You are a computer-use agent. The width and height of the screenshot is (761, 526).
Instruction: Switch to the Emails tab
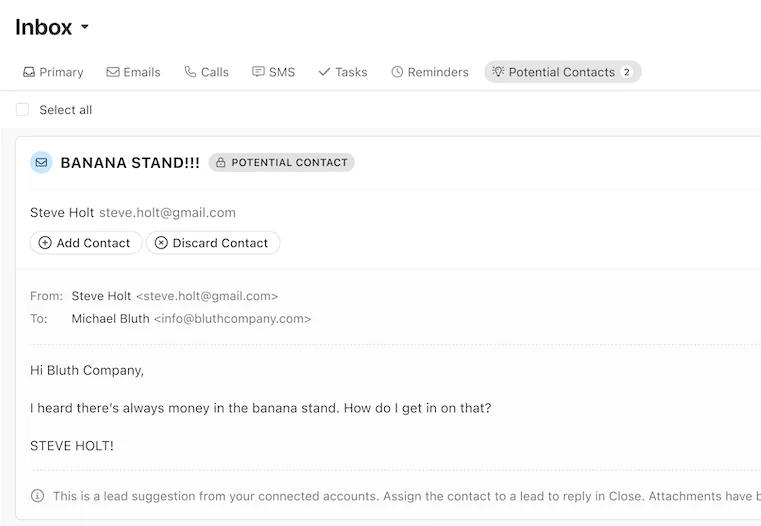(133, 72)
